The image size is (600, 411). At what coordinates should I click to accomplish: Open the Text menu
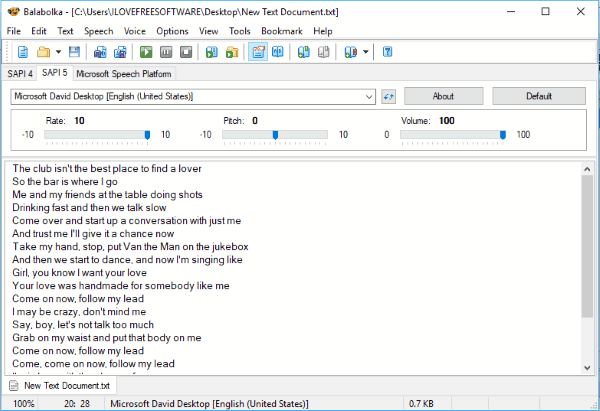point(65,31)
